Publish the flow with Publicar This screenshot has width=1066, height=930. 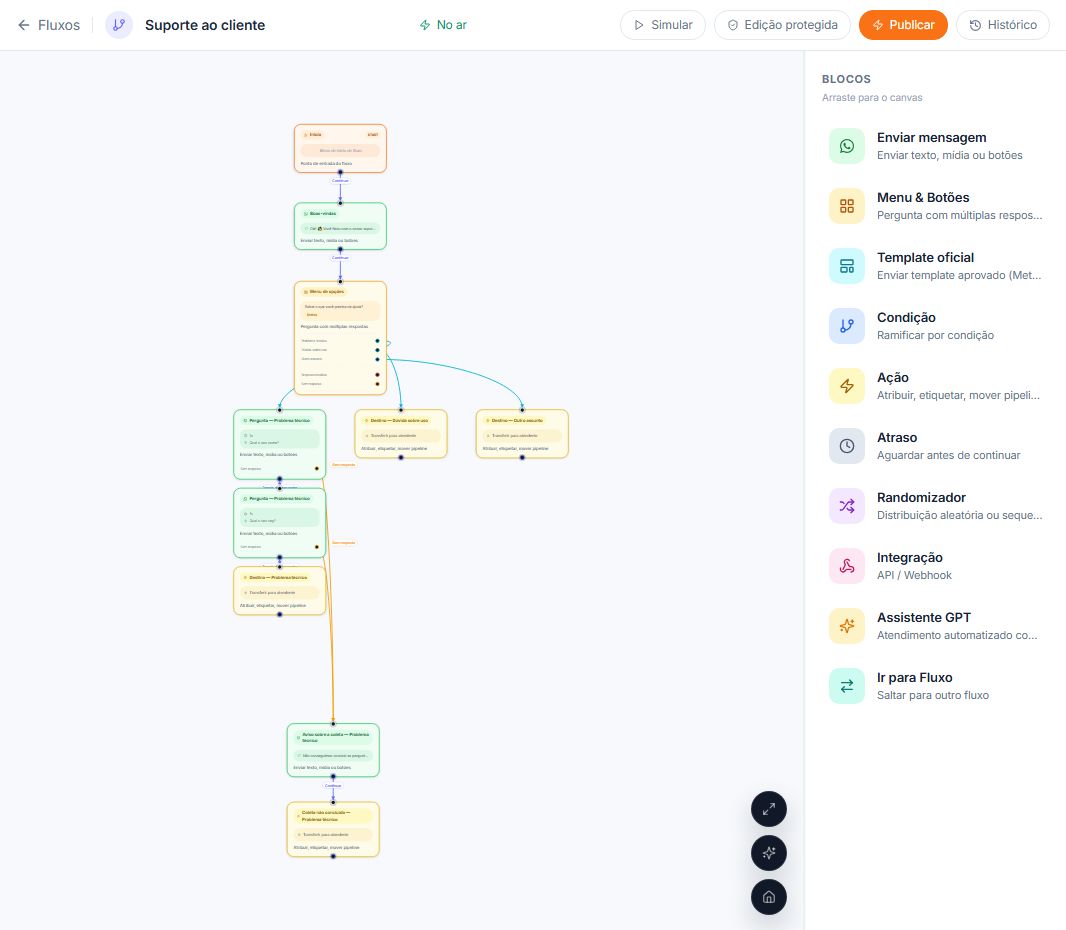click(x=903, y=25)
